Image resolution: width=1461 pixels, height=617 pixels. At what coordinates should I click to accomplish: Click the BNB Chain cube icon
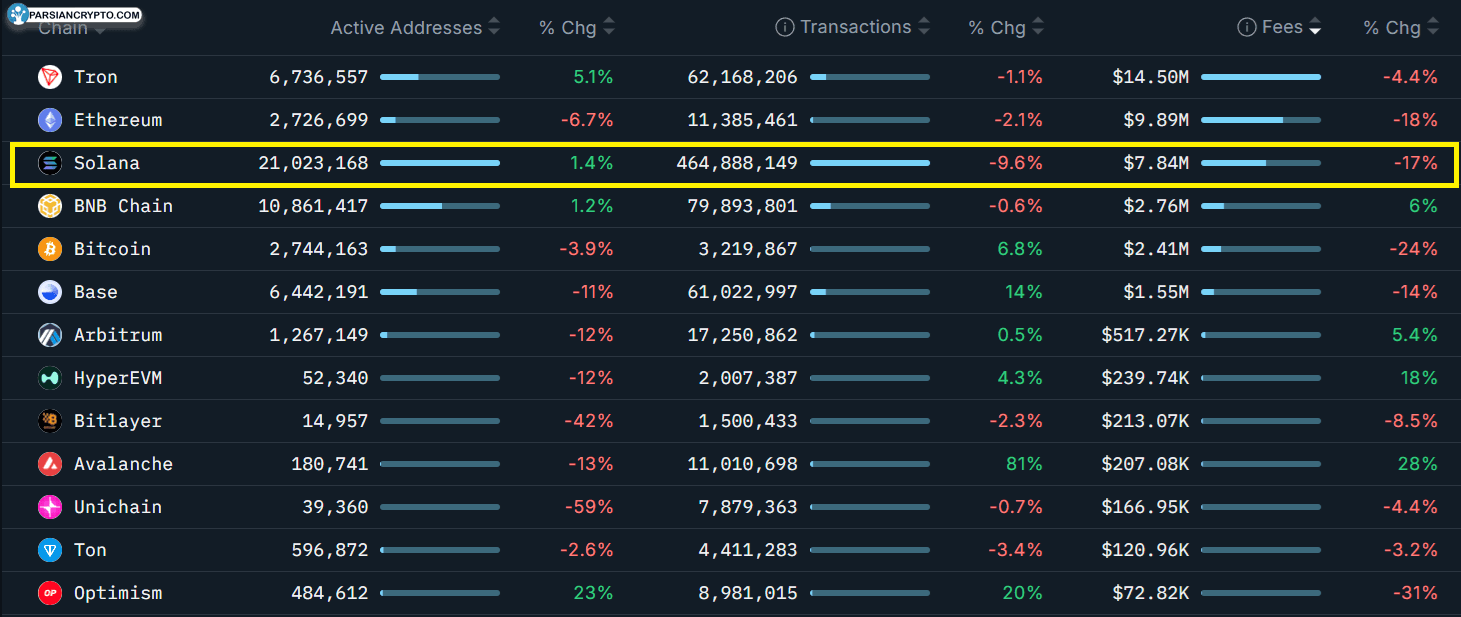pos(50,206)
